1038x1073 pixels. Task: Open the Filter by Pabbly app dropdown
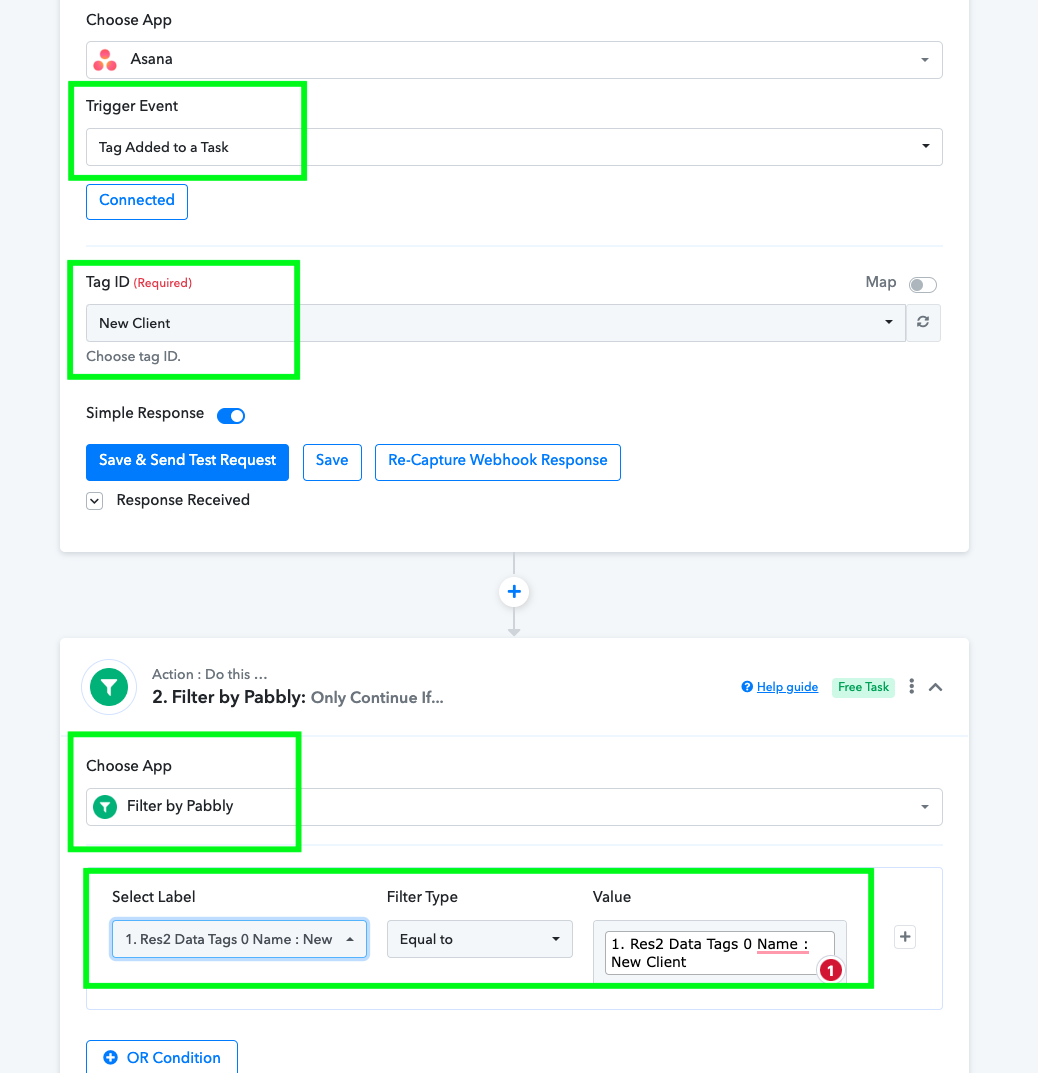click(514, 807)
